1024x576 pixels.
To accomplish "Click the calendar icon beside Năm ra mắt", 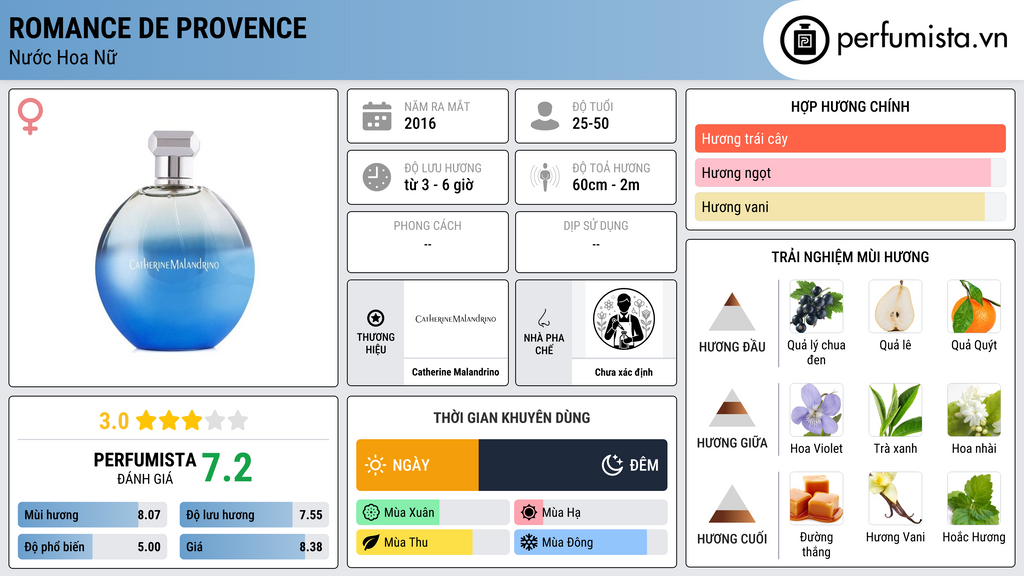I will pos(377,116).
